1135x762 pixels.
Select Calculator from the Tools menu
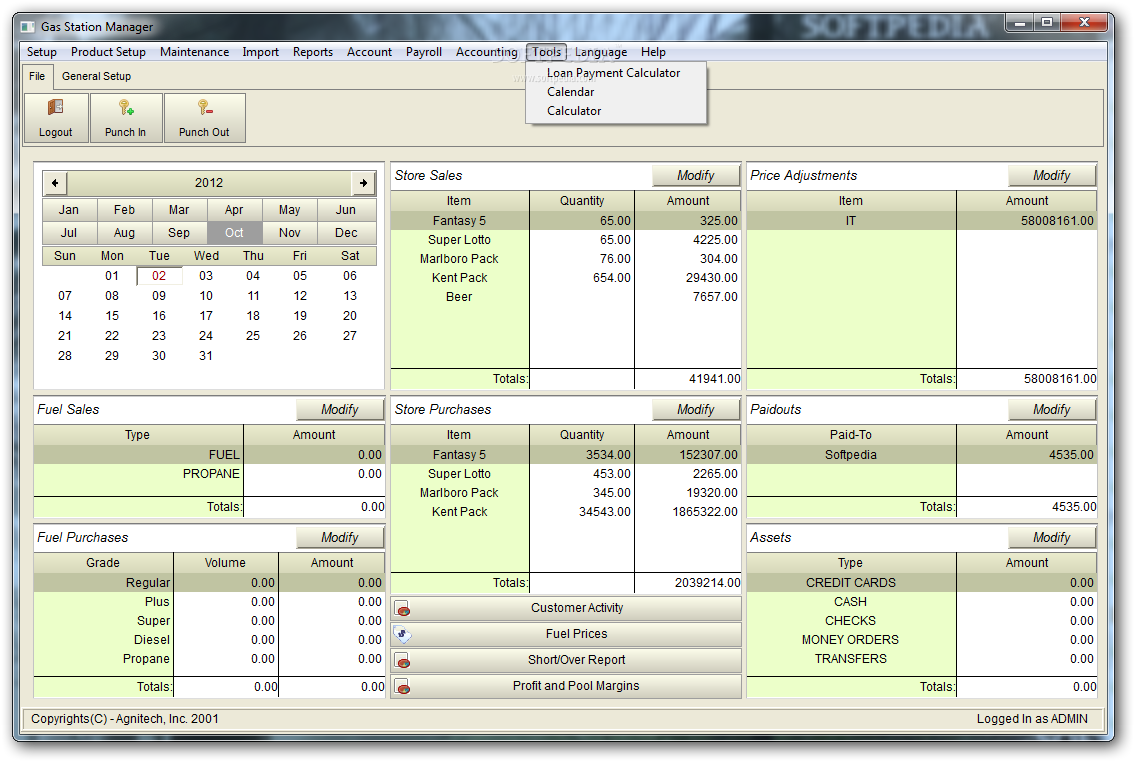coord(574,111)
